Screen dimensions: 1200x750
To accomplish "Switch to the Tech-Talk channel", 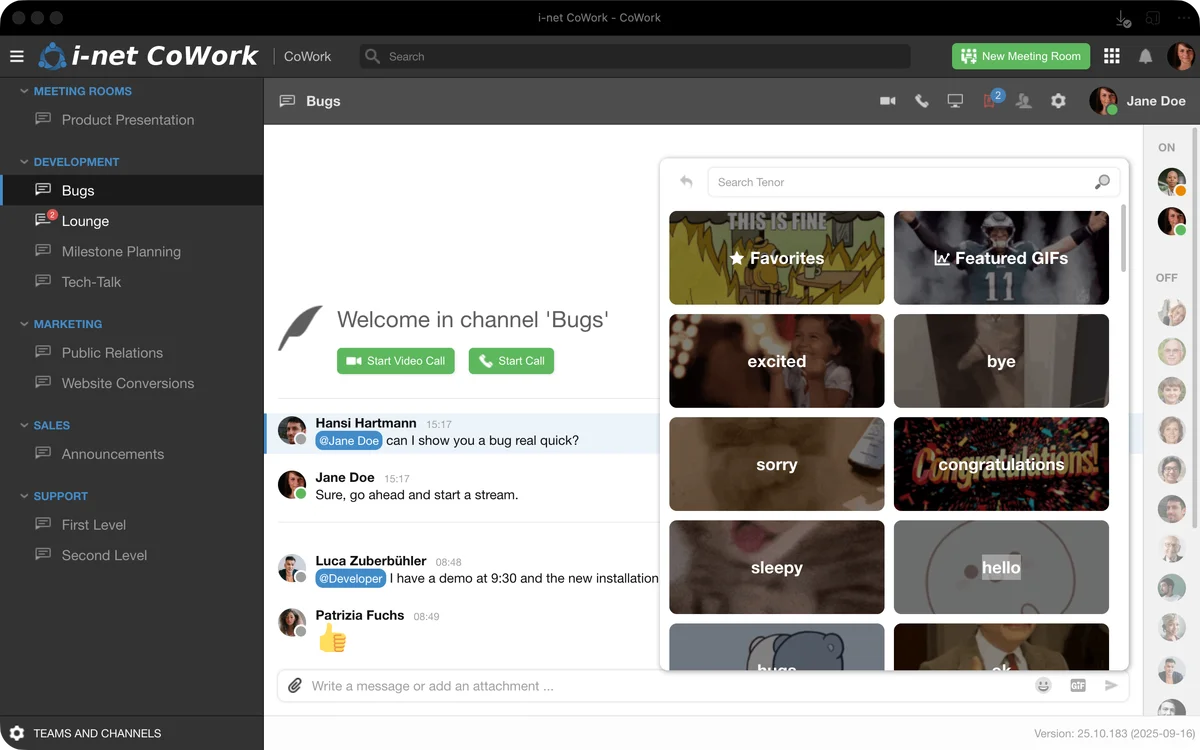I will [x=91, y=282].
